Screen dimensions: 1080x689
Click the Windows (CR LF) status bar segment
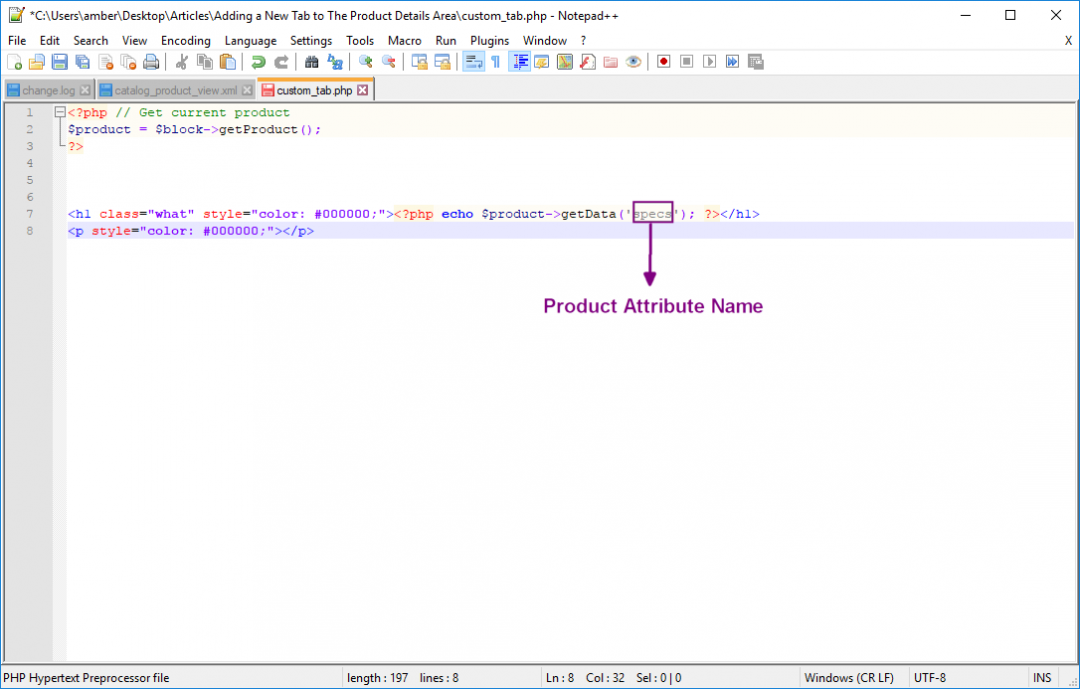click(851, 677)
